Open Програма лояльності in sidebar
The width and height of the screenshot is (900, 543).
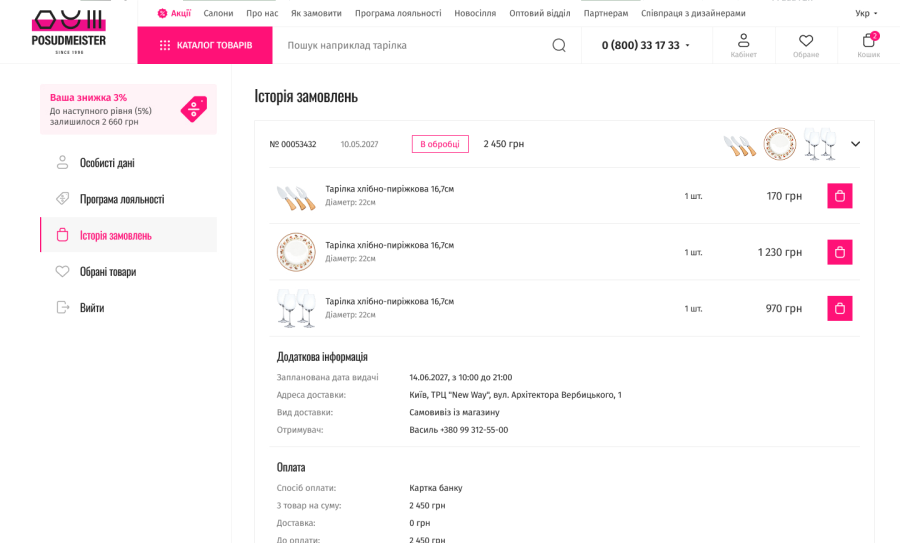coord(129,199)
